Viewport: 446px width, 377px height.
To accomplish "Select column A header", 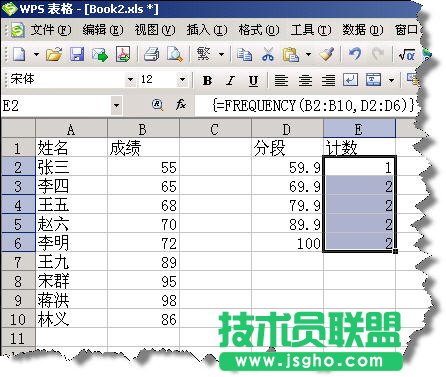I will click(71, 129).
